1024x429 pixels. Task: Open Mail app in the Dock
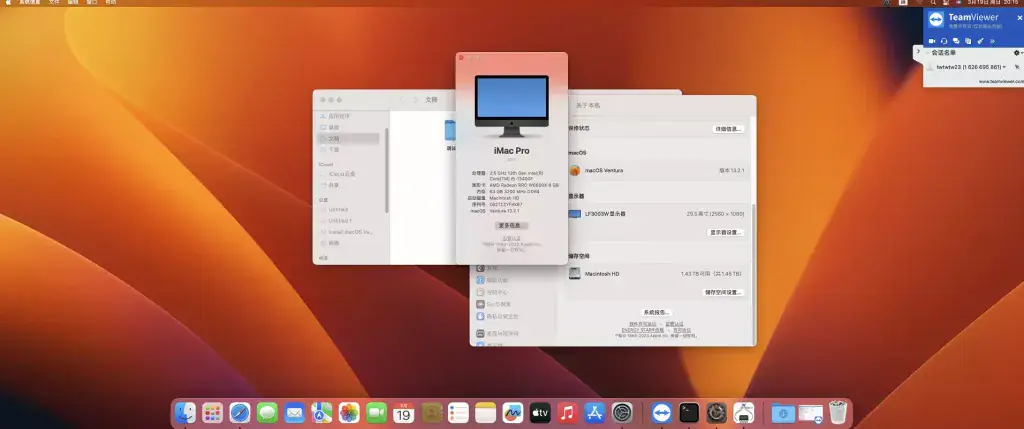(295, 412)
